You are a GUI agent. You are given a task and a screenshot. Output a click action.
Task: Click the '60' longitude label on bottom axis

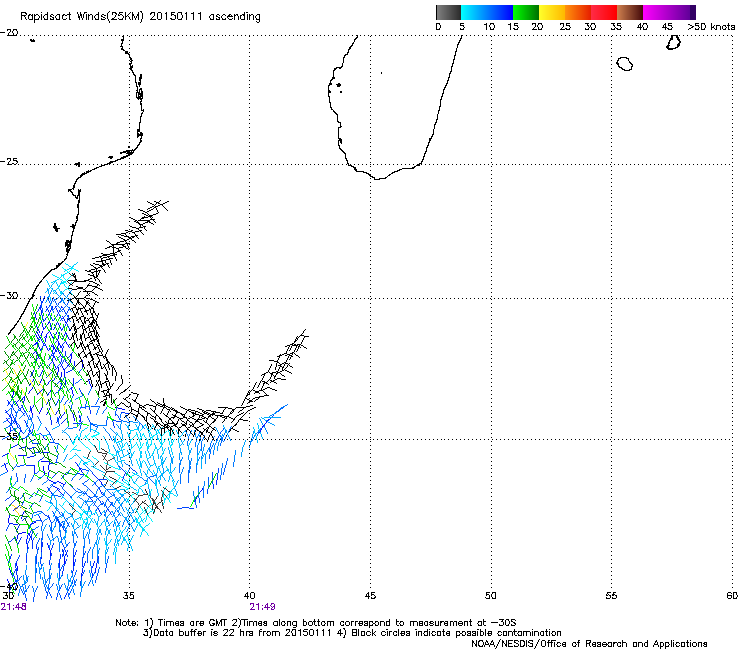(732, 596)
